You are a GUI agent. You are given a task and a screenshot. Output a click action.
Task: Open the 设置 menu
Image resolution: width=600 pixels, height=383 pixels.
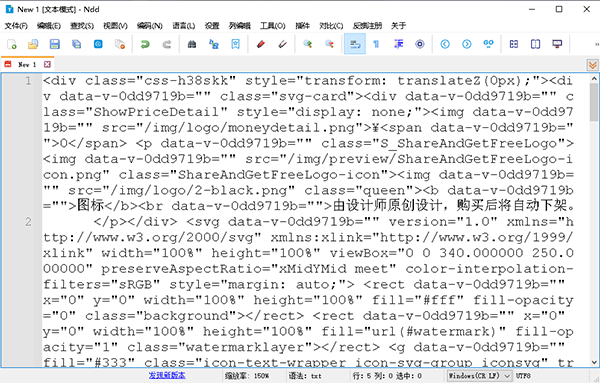[212, 26]
